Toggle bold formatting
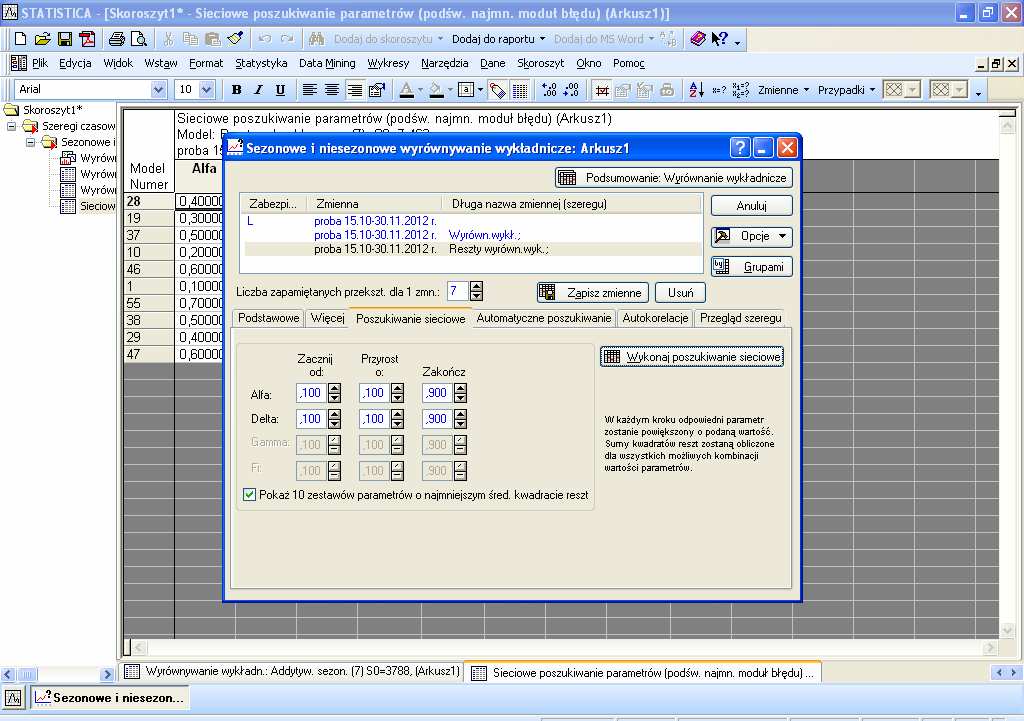Screen dimensions: 1024x721 [x=236, y=90]
